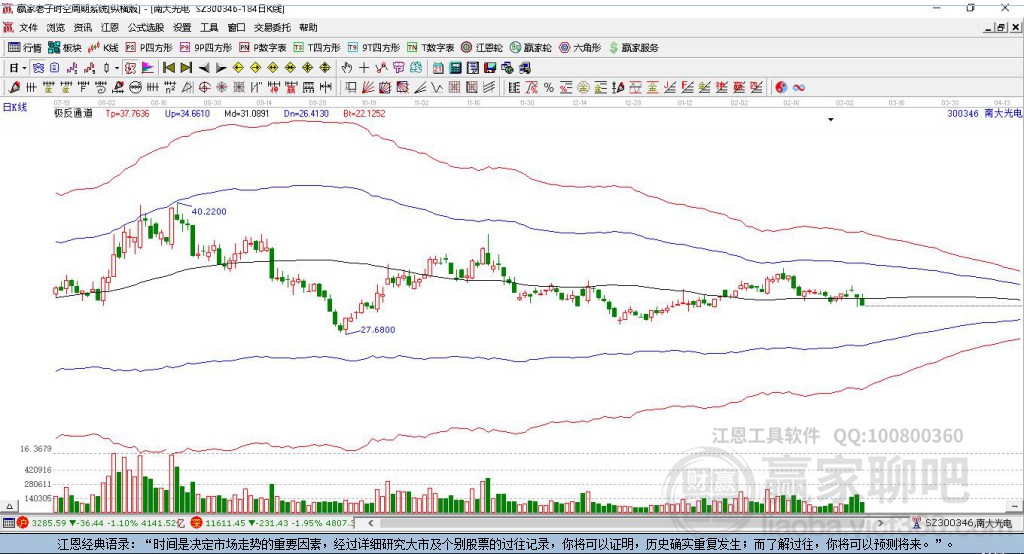Click small black triangle marker above chart
The image size is (1024, 554).
click(831, 120)
